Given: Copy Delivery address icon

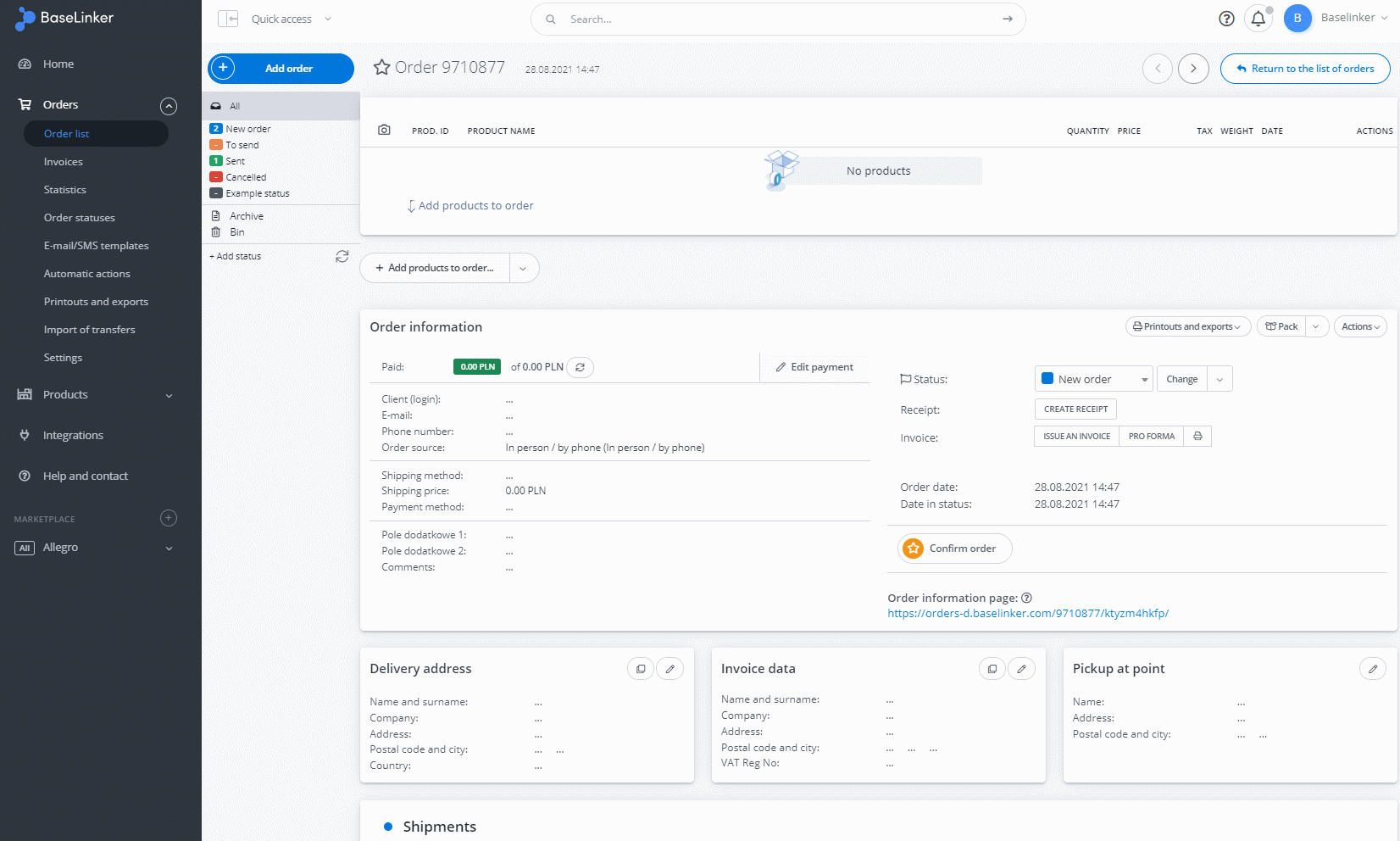Looking at the screenshot, I should click(x=641, y=669).
